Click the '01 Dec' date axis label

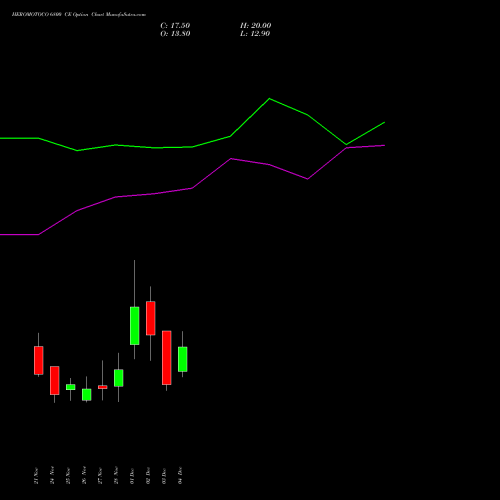[132, 476]
